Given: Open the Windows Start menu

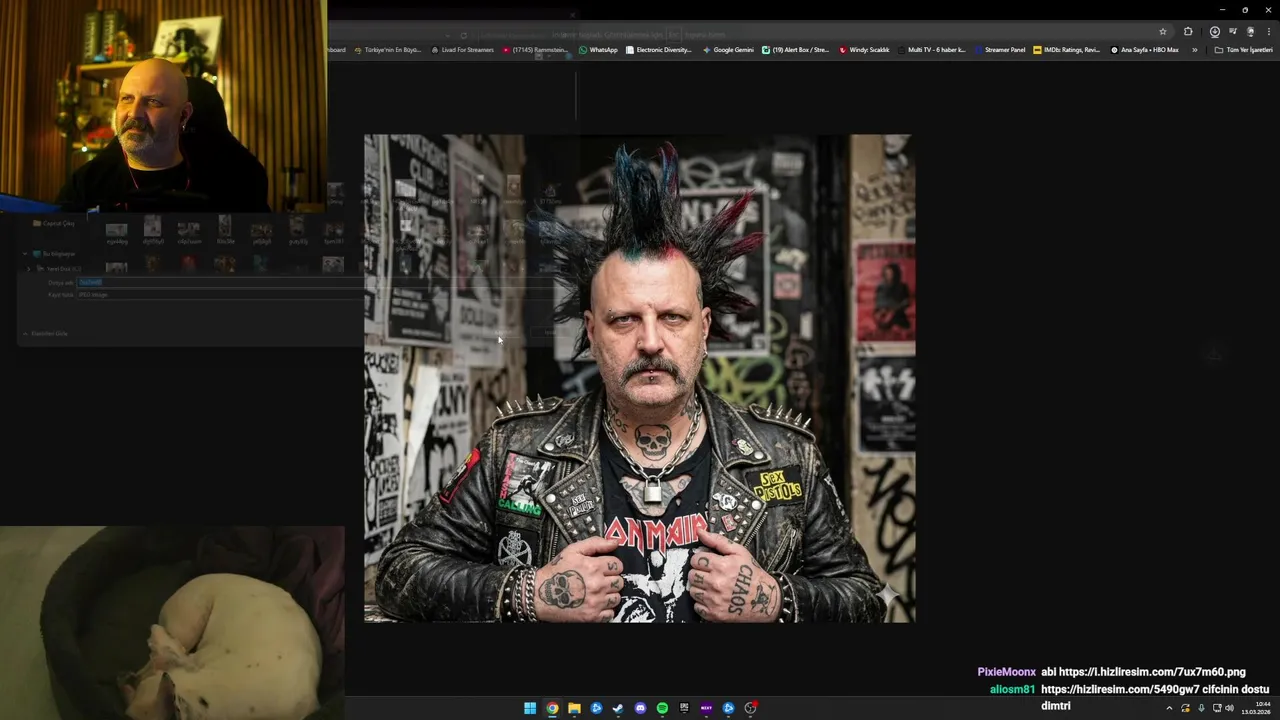Looking at the screenshot, I should coord(530,708).
